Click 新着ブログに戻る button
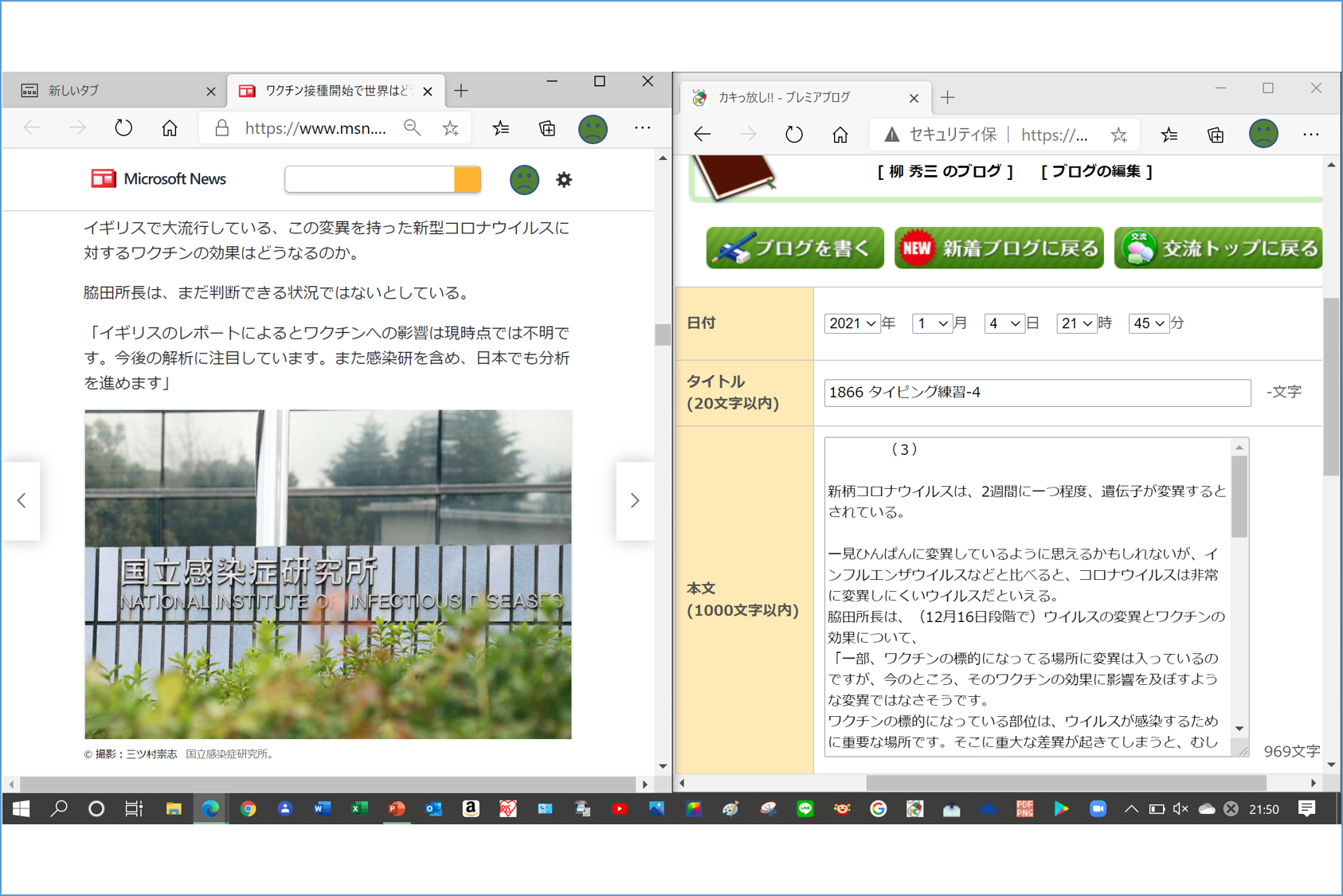 coord(999,248)
